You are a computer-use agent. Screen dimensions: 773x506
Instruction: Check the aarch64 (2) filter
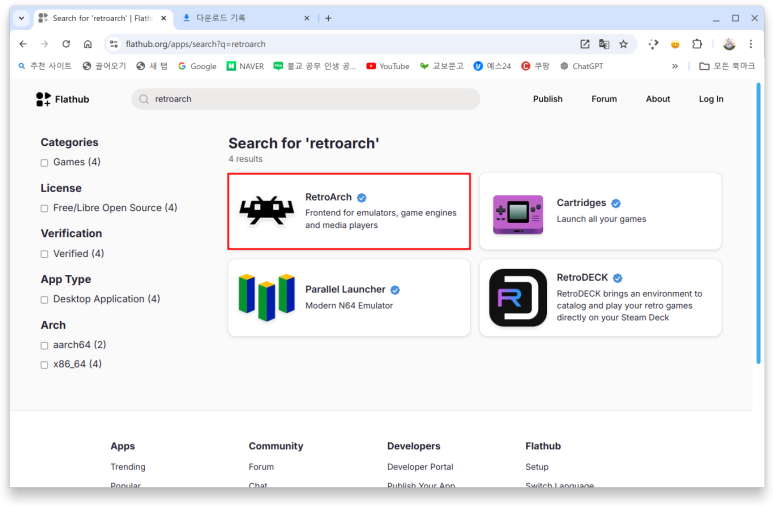pyautogui.click(x=44, y=346)
